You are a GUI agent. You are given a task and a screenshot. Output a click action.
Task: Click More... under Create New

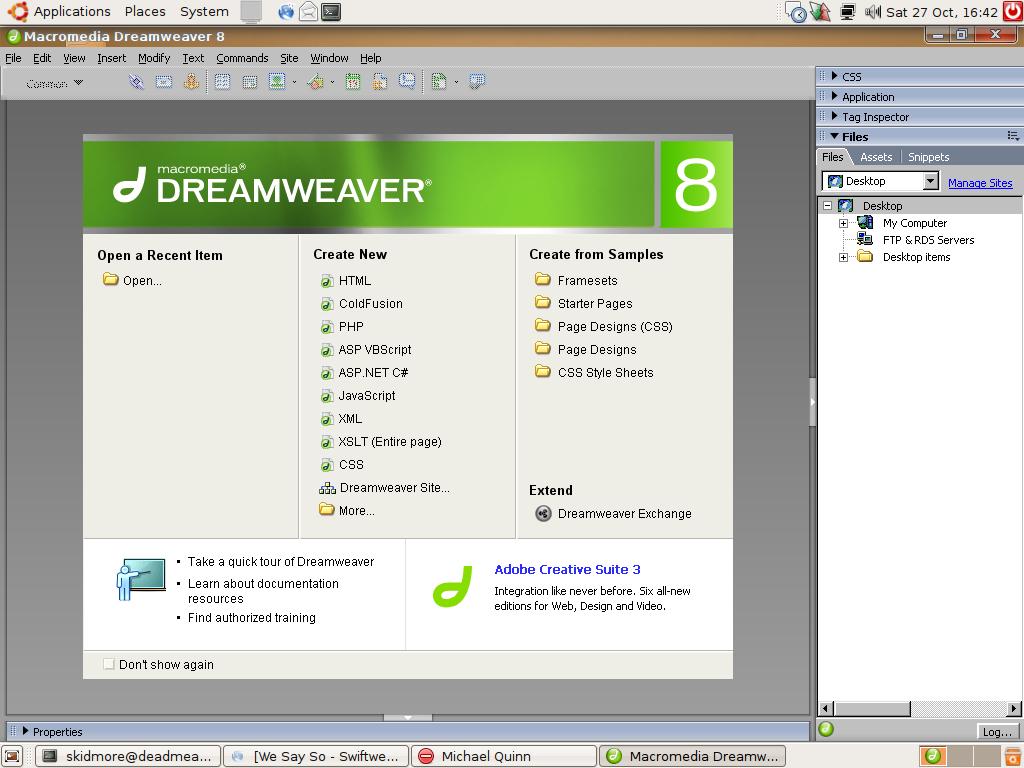[347, 511]
